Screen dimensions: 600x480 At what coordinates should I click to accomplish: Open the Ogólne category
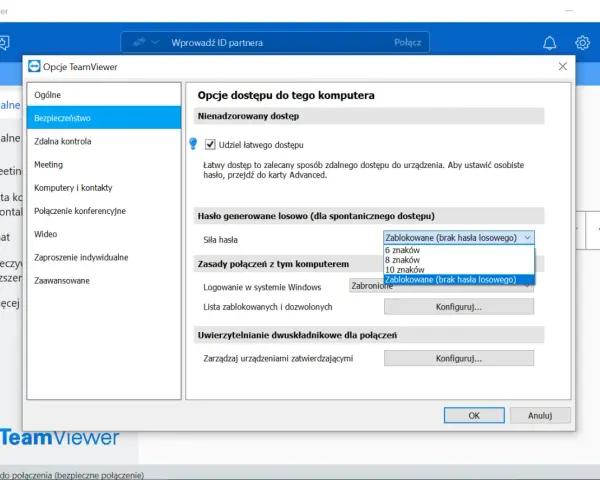(x=104, y=95)
